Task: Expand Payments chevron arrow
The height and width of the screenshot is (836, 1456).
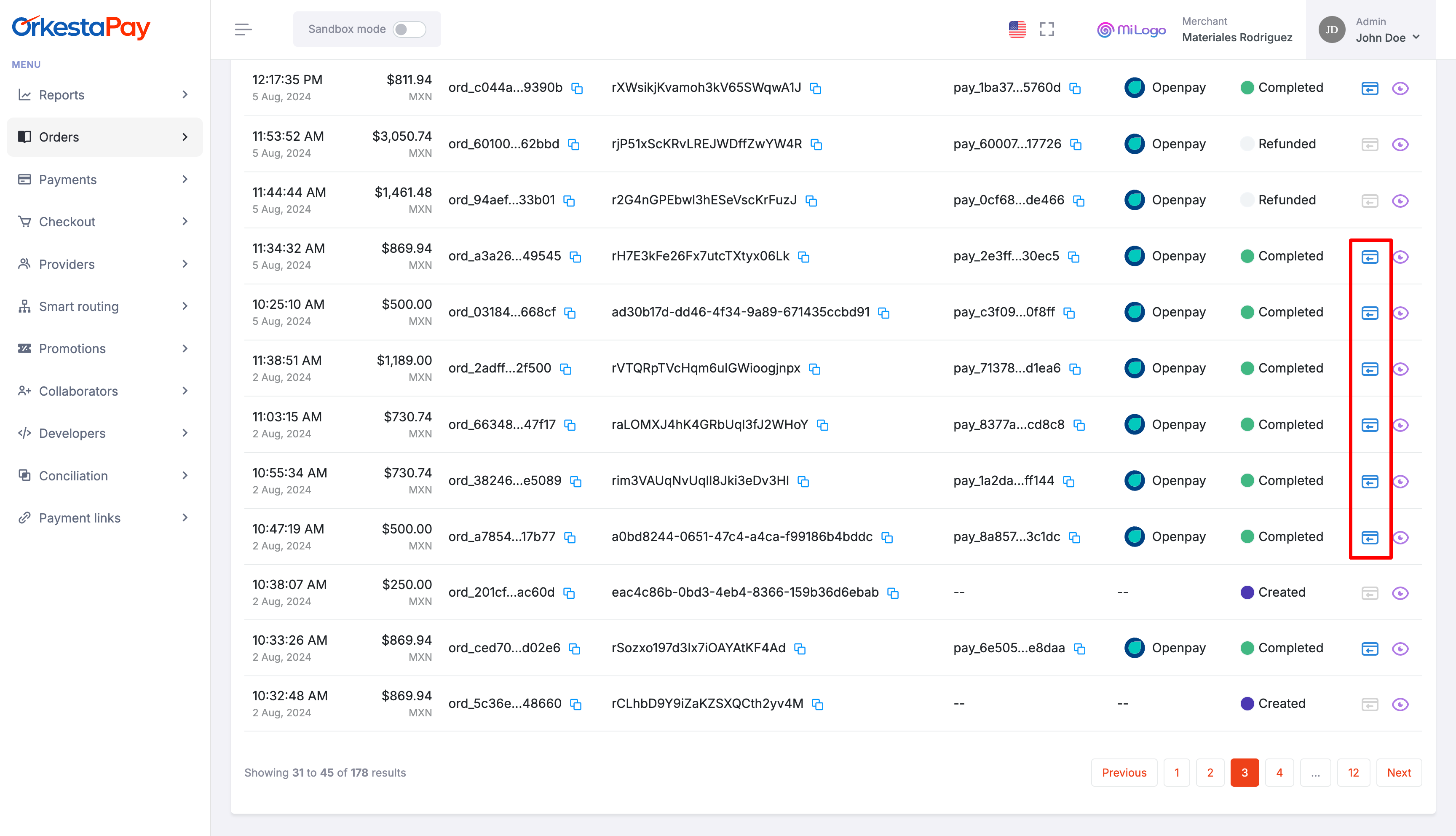Action: 185,180
